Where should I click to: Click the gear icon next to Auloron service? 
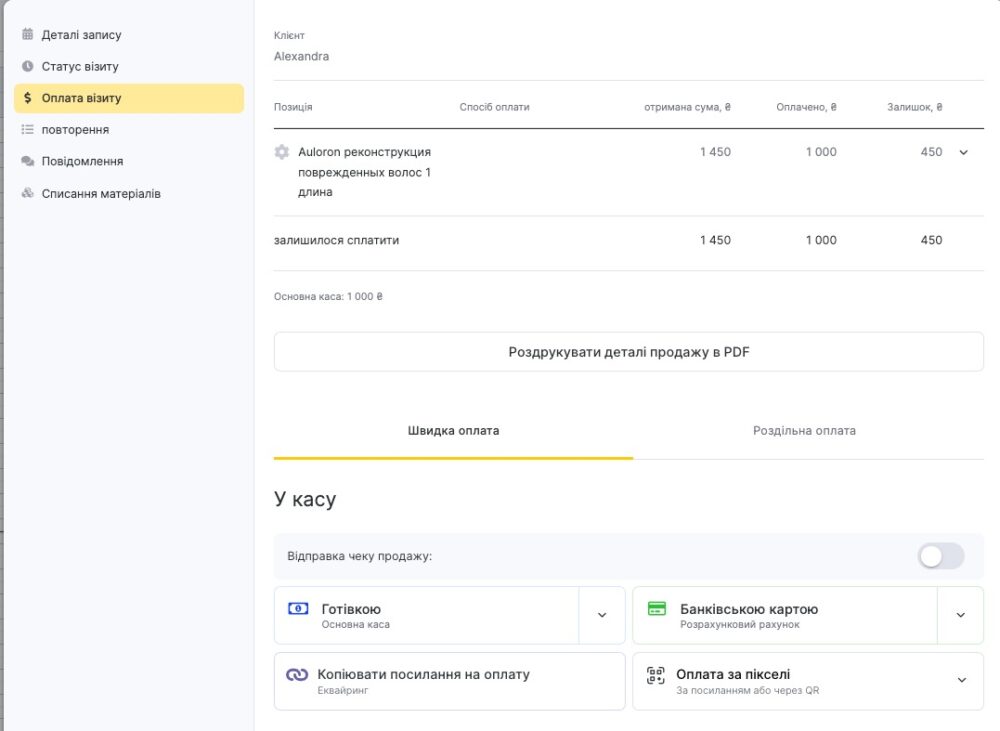click(x=282, y=152)
